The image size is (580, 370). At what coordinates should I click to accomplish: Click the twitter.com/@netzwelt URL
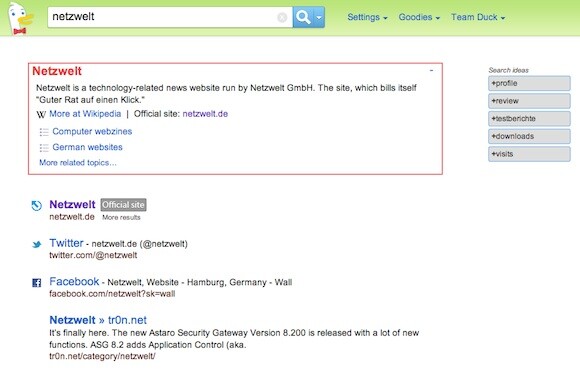point(93,255)
